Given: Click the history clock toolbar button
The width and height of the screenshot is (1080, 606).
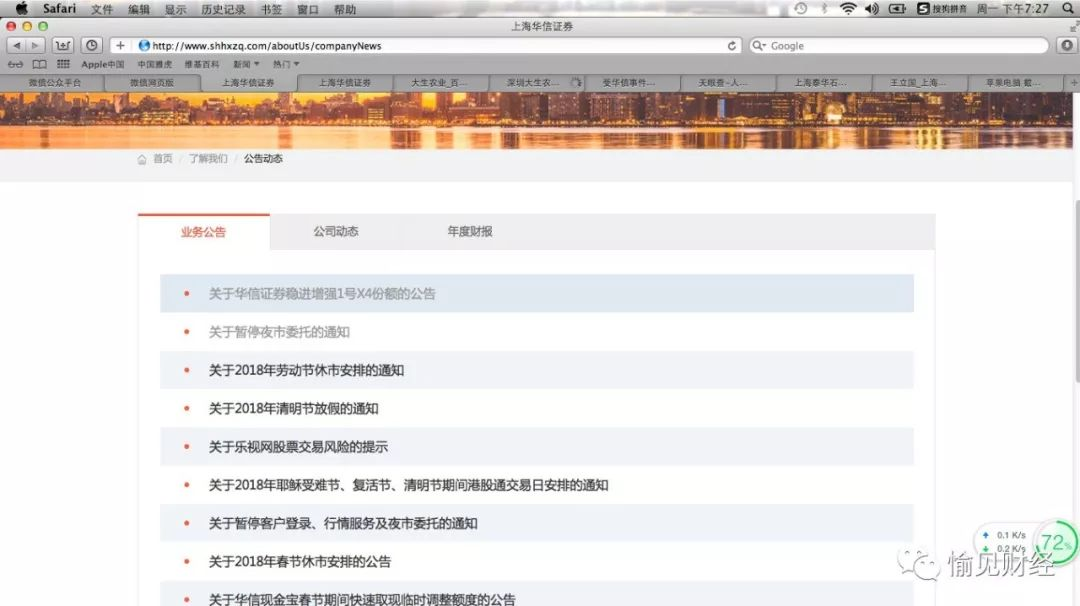Looking at the screenshot, I should tap(91, 46).
